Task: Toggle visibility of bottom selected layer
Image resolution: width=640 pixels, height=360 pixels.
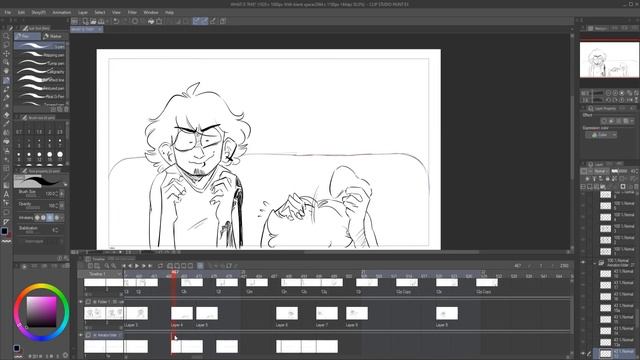Action: point(583,353)
